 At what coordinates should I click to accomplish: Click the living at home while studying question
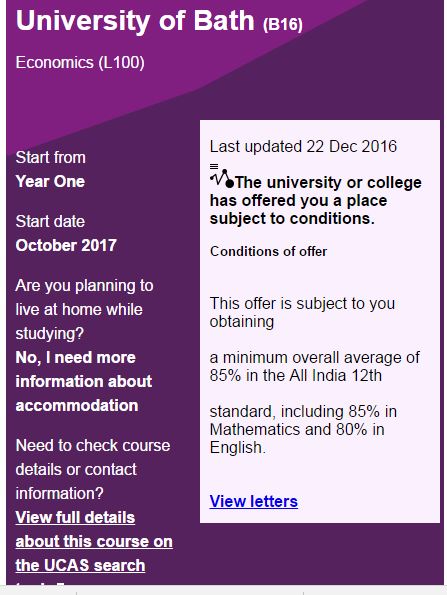pyautogui.click(x=84, y=309)
